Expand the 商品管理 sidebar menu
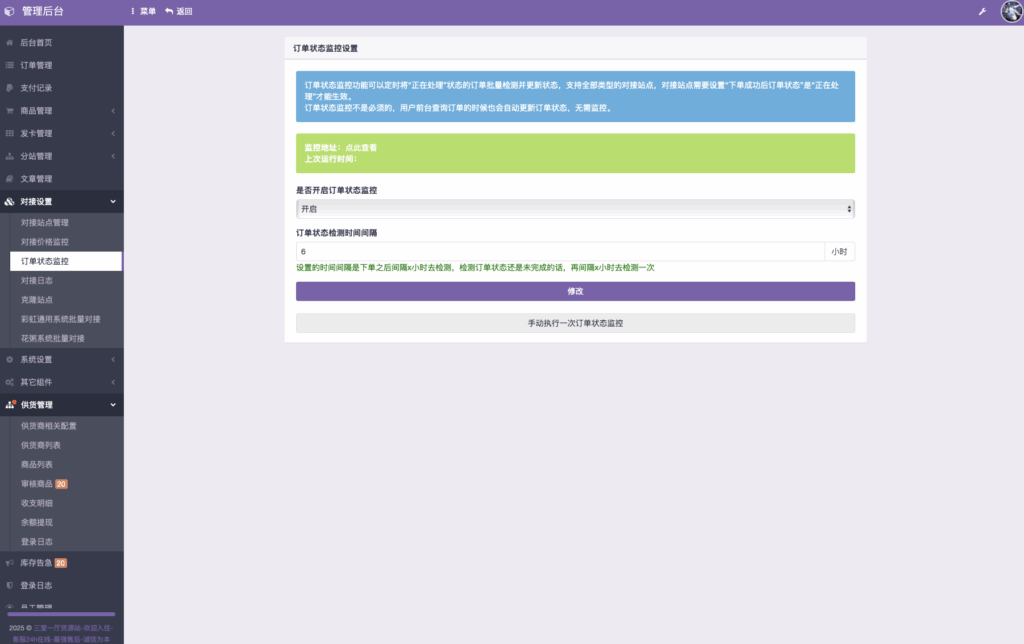 coord(61,111)
